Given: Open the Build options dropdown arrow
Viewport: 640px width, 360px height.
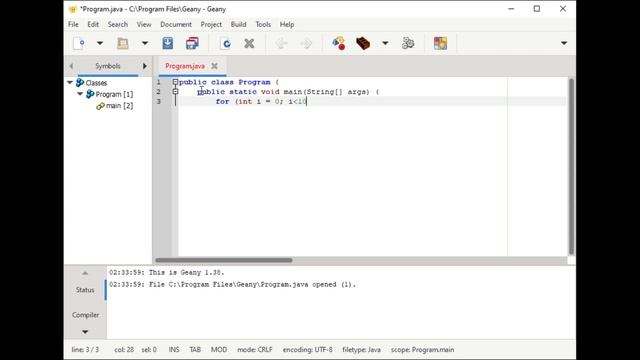Looking at the screenshot, I should click(385, 43).
